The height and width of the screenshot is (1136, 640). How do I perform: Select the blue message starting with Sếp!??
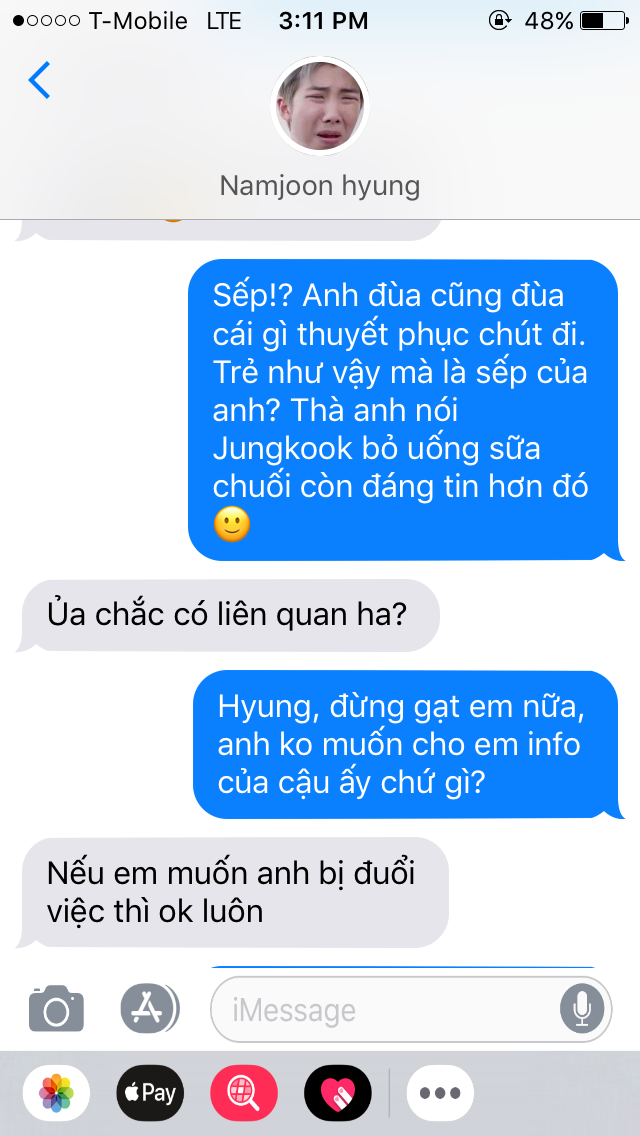(x=402, y=410)
